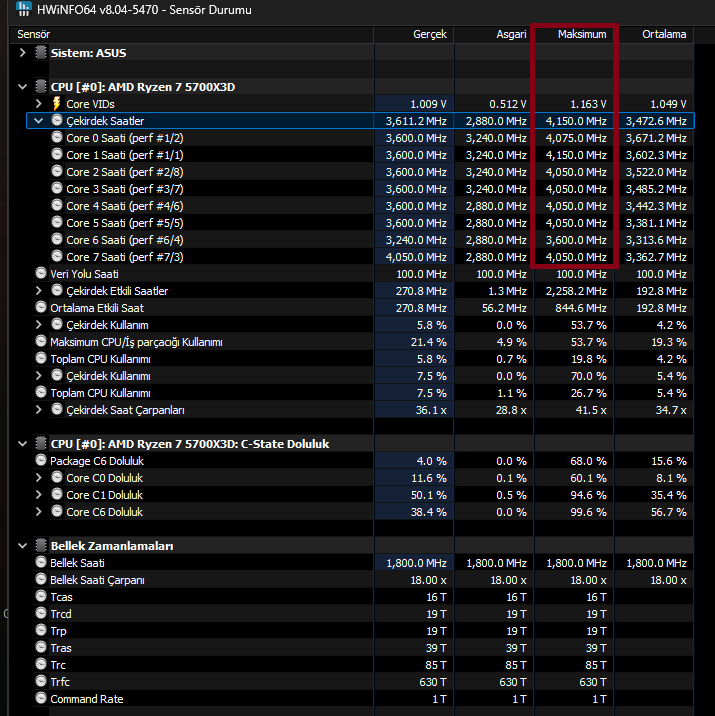Click the icon beside Tcas
Image resolution: width=715 pixels, height=716 pixels.
(x=41, y=596)
